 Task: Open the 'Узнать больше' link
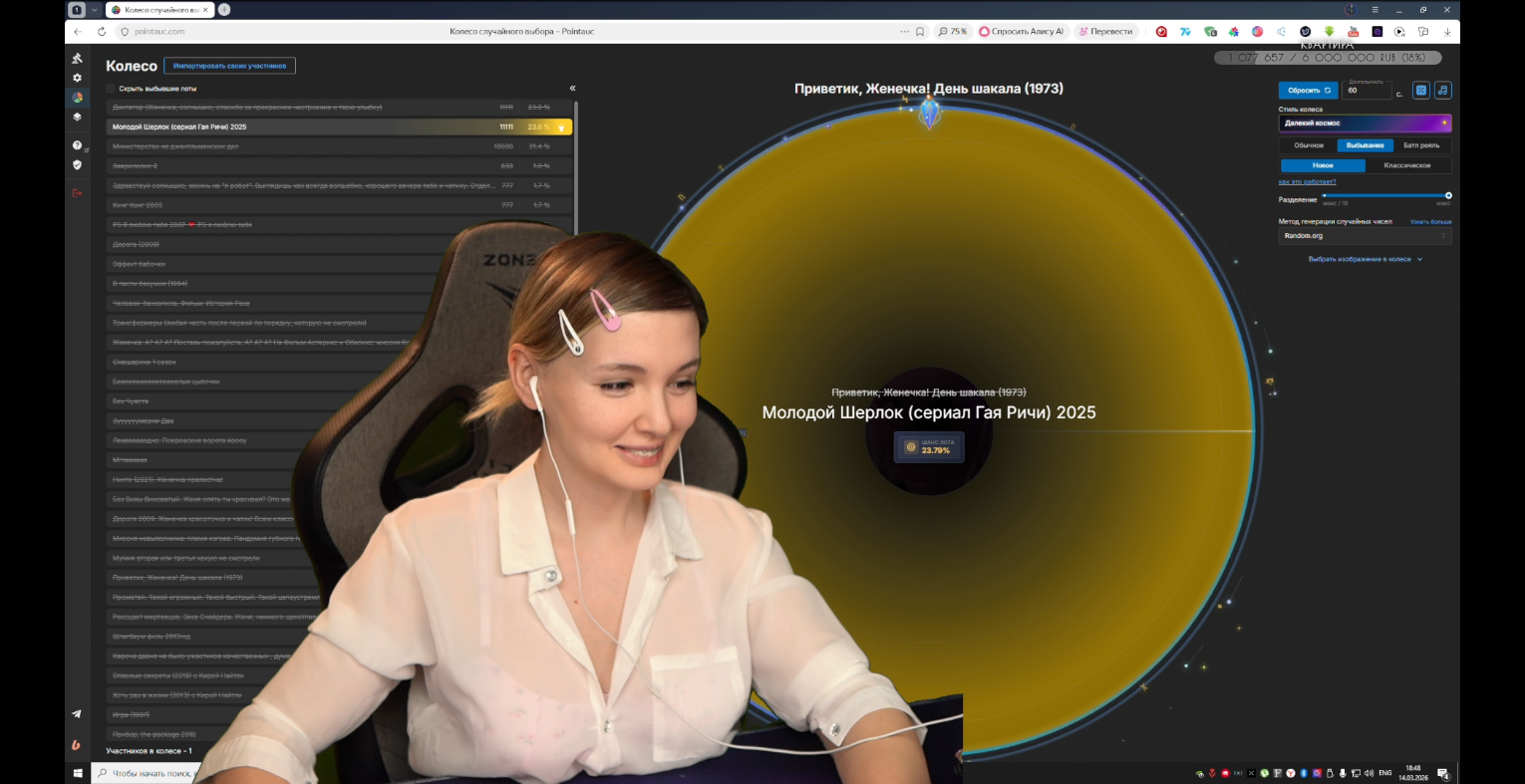click(1430, 221)
